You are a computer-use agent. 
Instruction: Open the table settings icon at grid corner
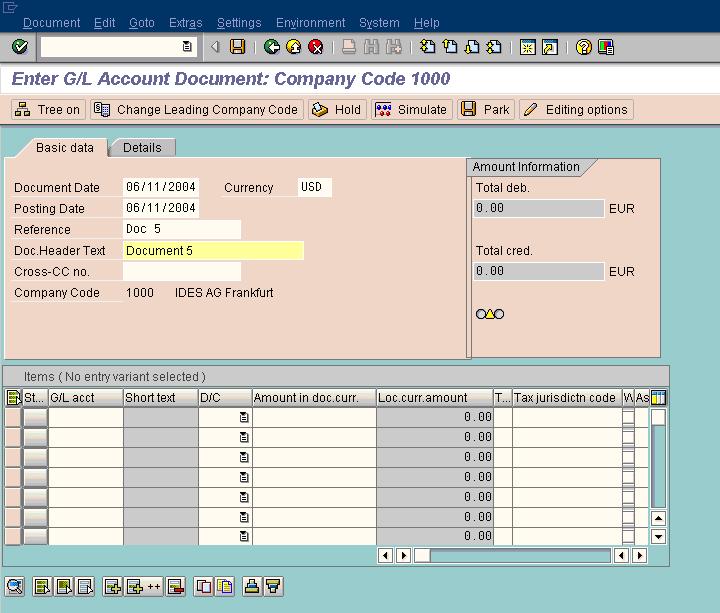pos(659,398)
